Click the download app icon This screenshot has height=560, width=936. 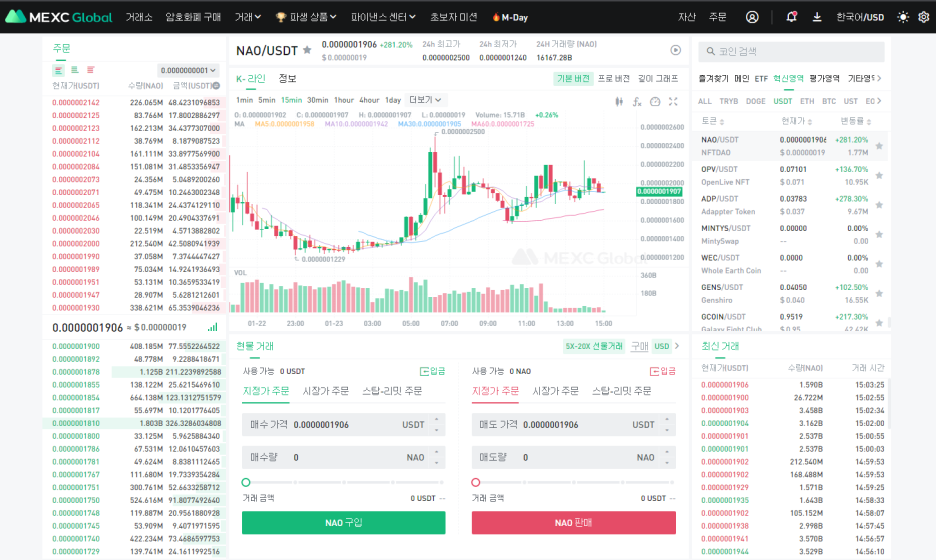coord(817,17)
